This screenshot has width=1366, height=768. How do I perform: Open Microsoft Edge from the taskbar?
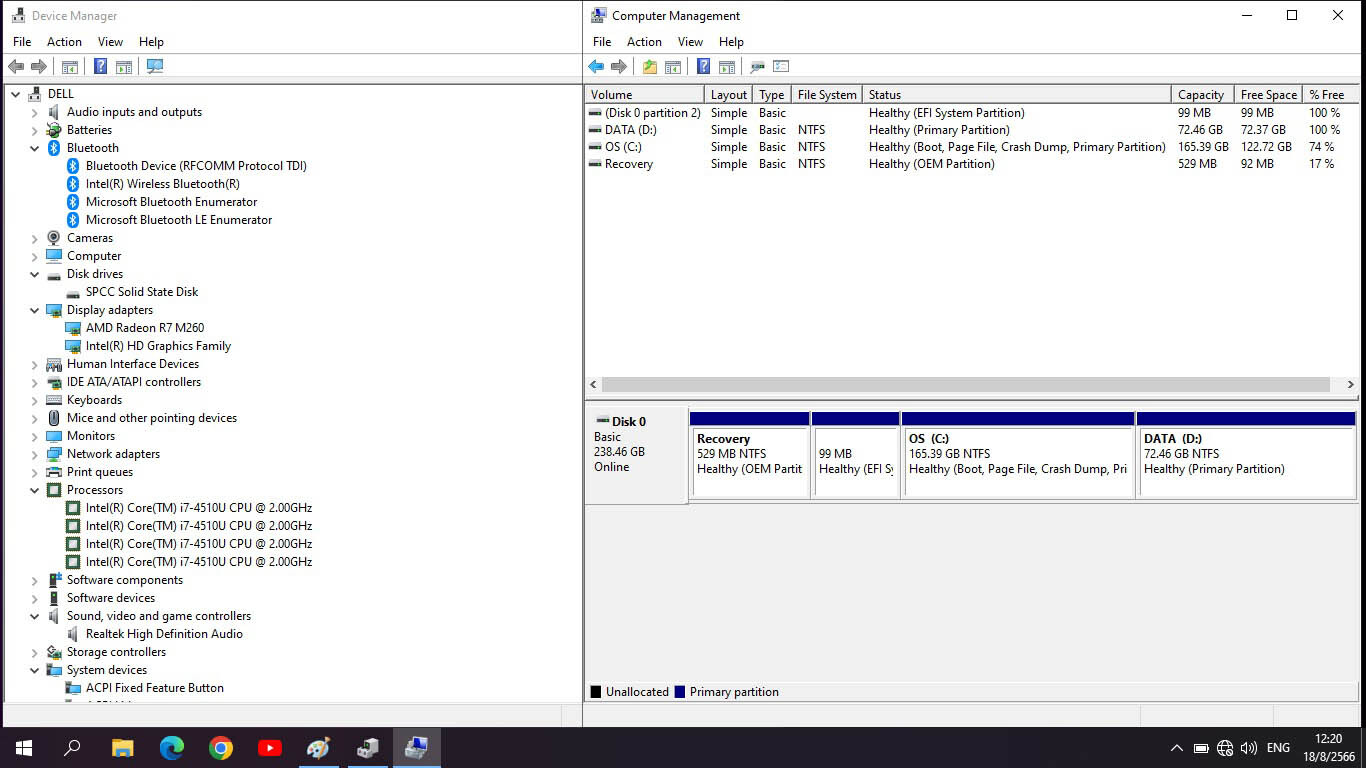[172, 747]
